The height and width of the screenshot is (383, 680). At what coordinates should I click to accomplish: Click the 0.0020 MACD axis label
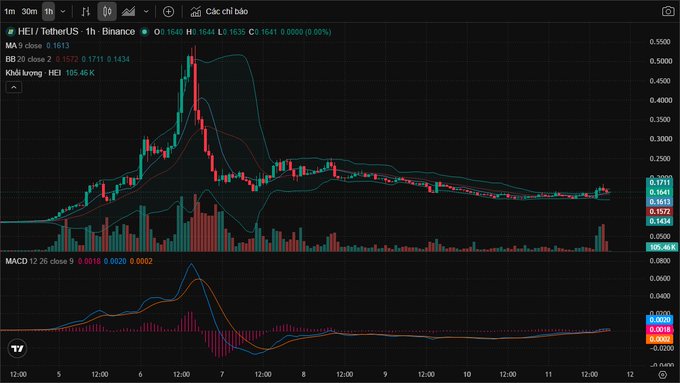click(x=660, y=320)
